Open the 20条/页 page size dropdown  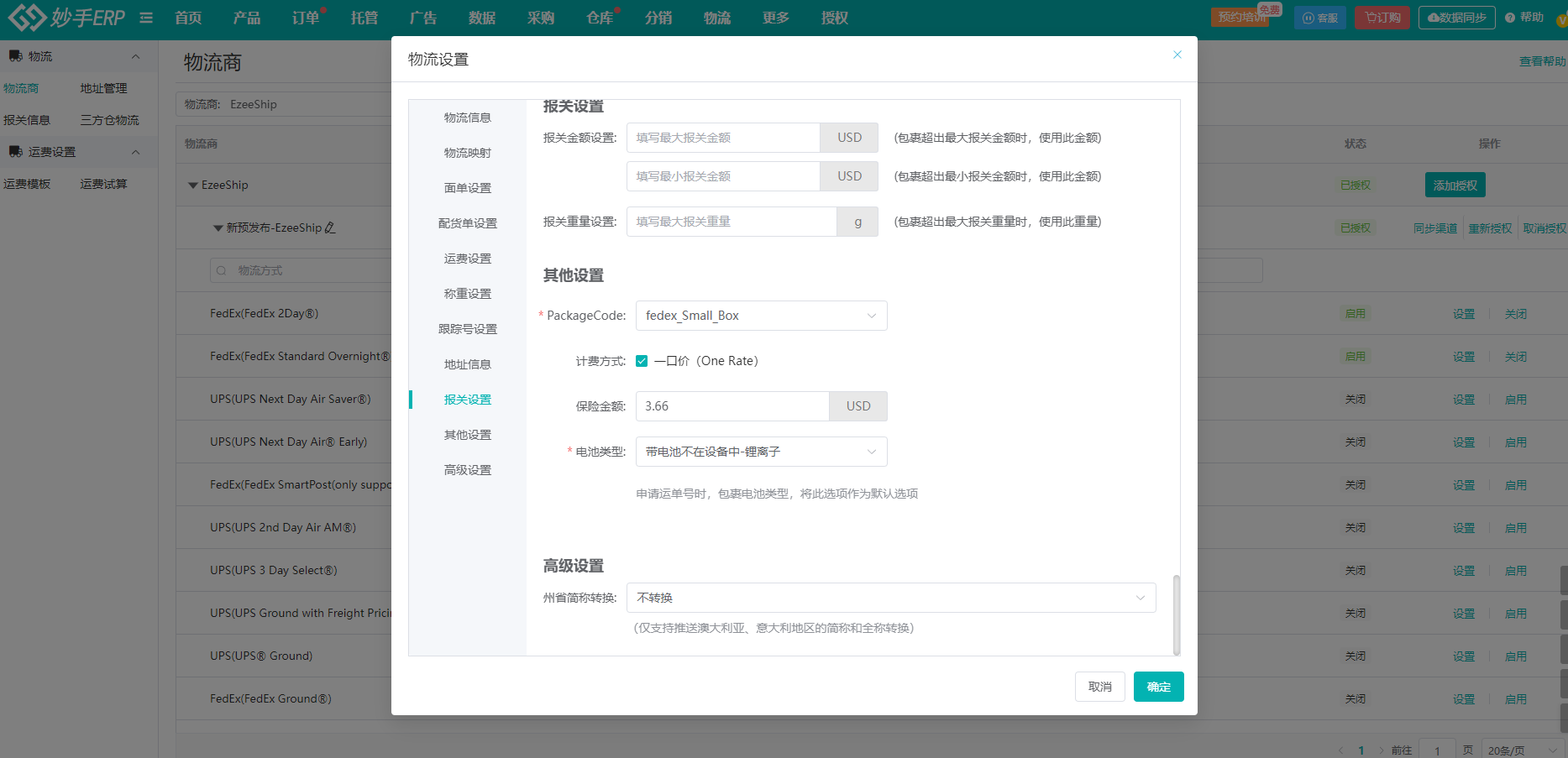1522,750
